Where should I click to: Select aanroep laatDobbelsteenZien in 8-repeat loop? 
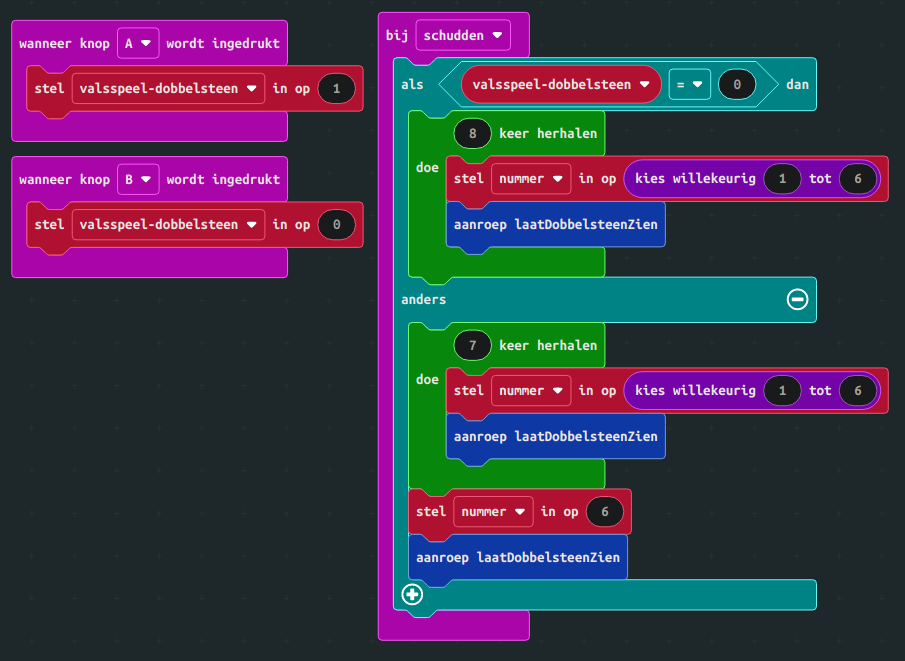coord(555,225)
